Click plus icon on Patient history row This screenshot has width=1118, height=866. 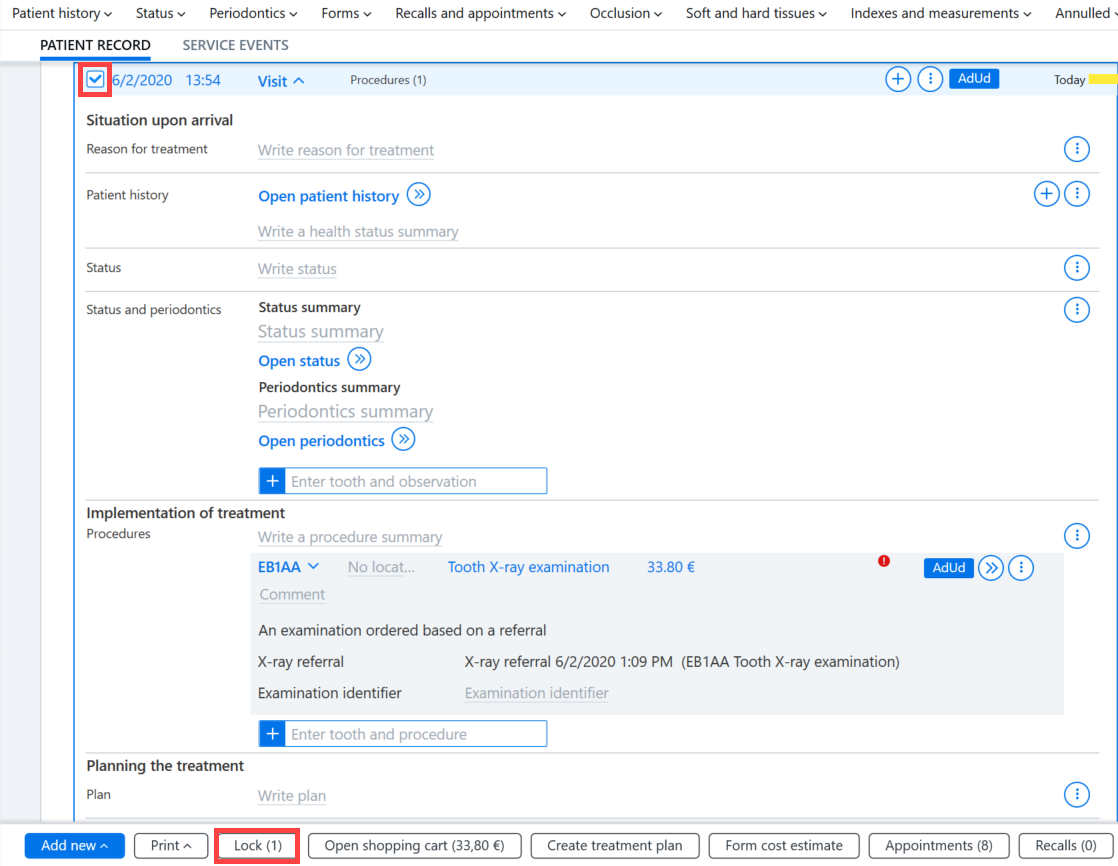pos(1046,194)
